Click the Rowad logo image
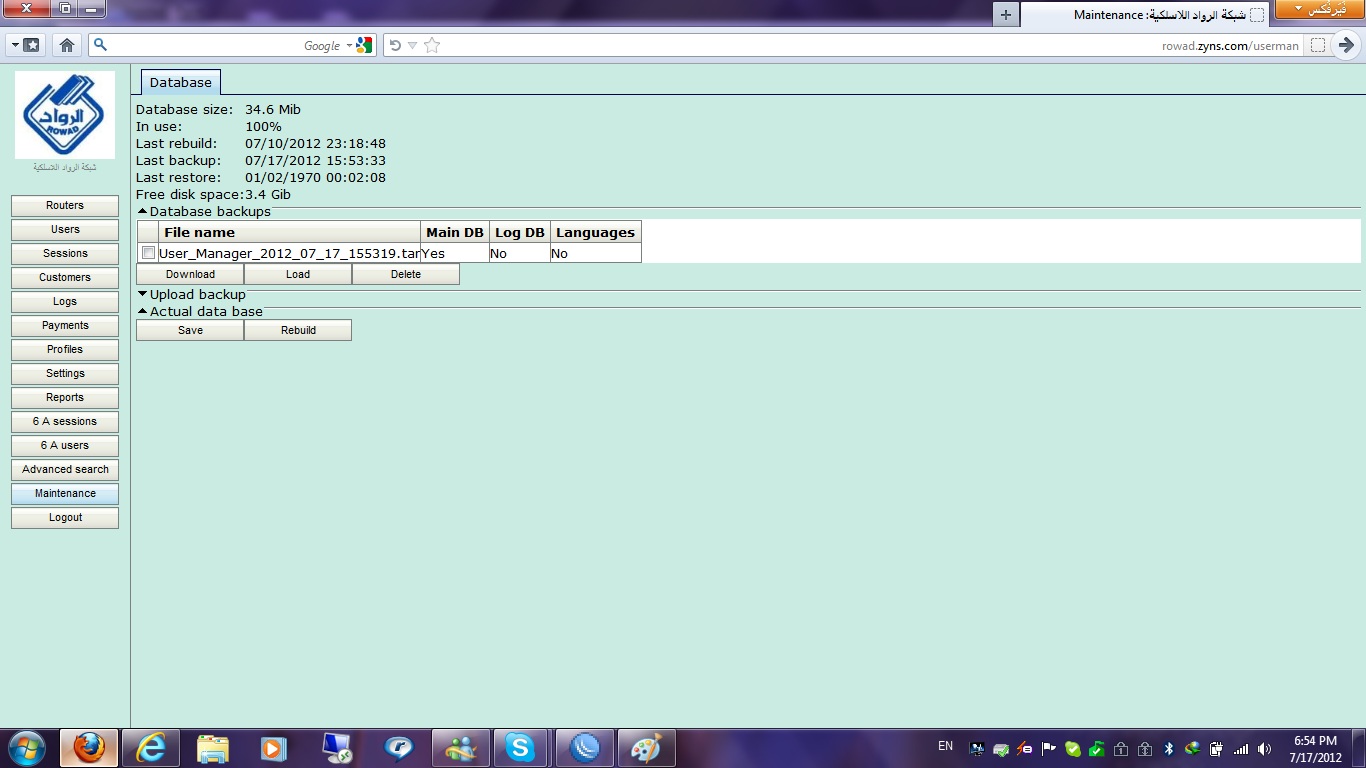 coord(65,115)
